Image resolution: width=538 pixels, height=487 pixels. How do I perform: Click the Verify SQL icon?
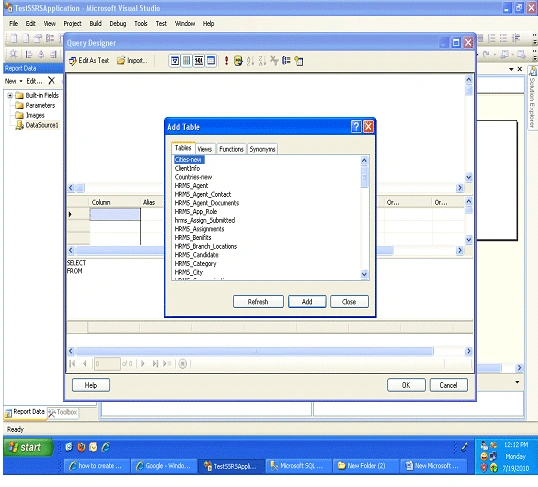click(x=238, y=61)
